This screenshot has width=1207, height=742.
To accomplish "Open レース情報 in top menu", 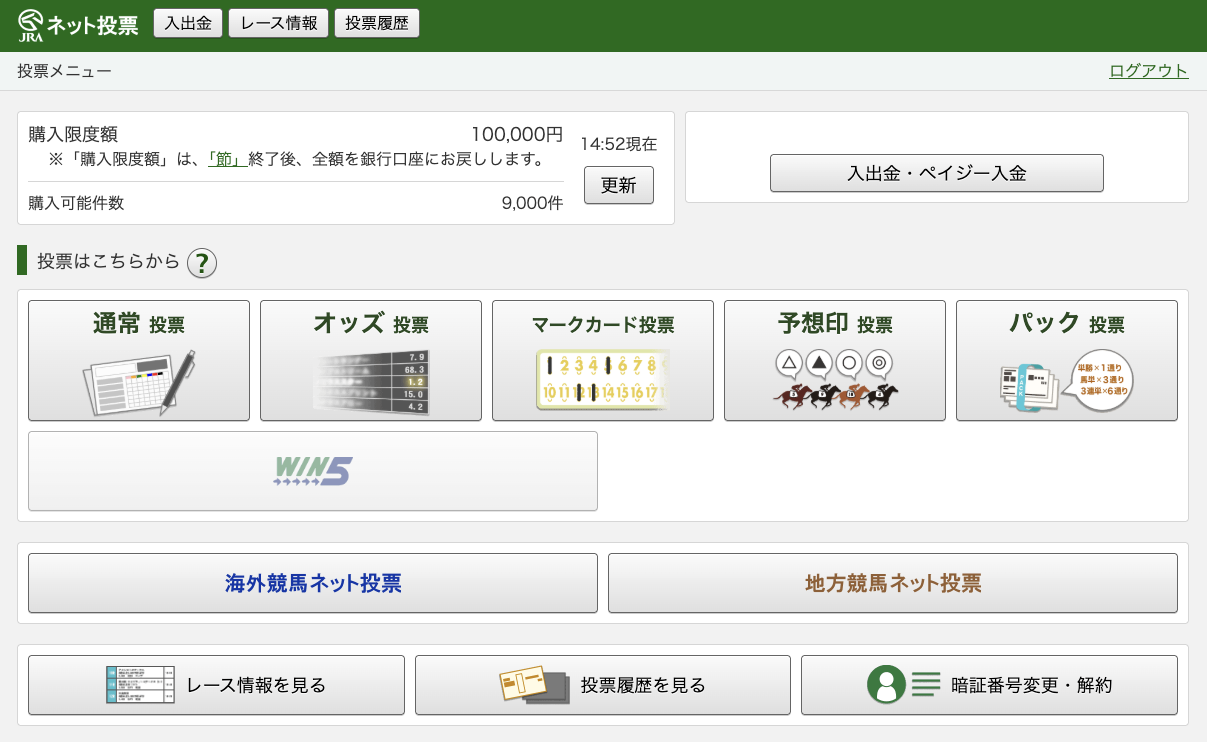I will coord(279,23).
